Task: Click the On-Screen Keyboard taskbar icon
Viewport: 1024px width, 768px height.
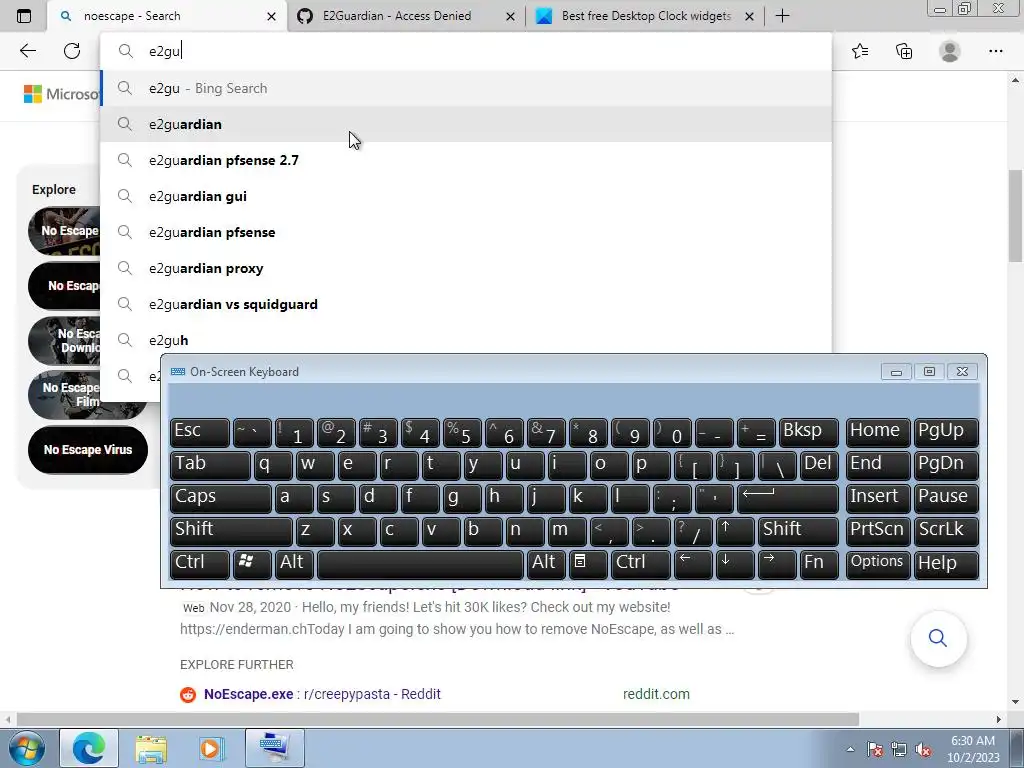Action: click(274, 748)
